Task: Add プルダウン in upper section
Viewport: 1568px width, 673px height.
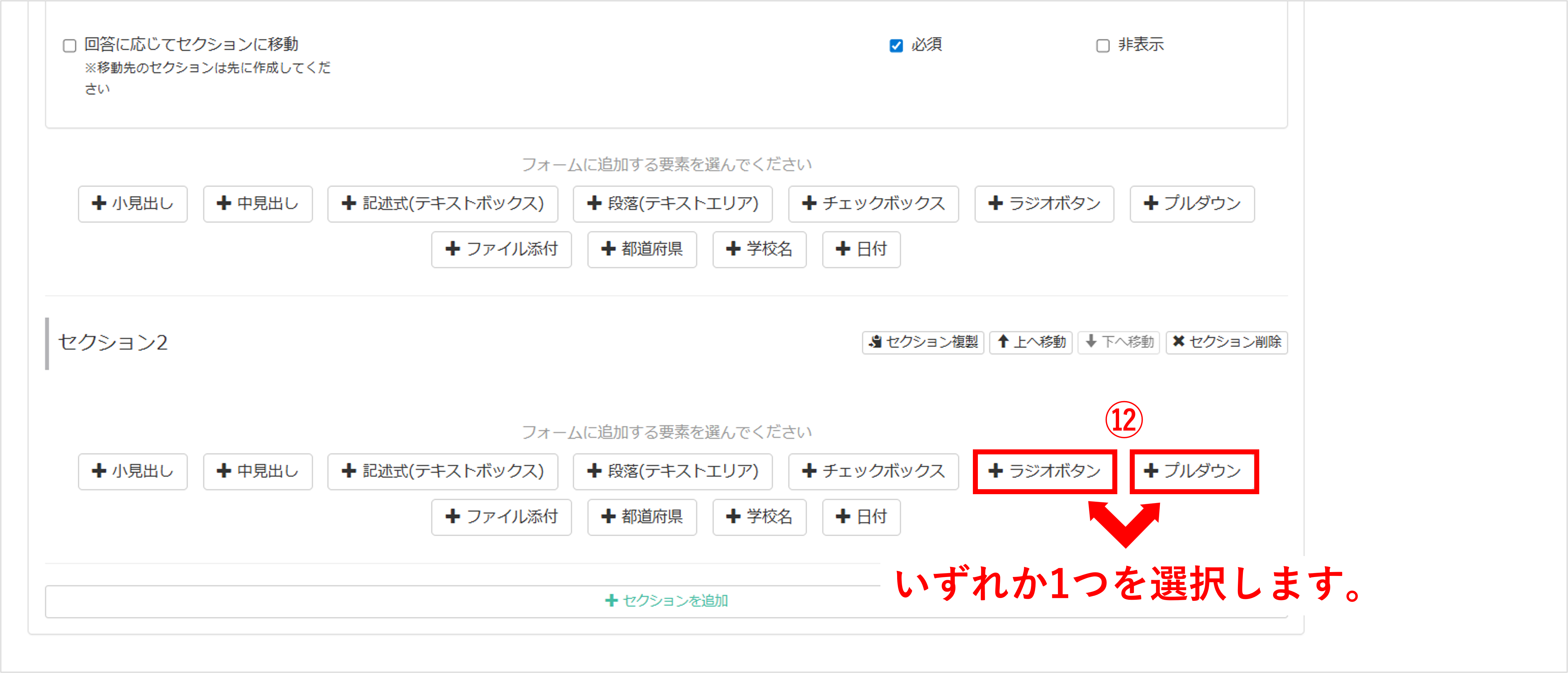Action: pyautogui.click(x=1192, y=204)
